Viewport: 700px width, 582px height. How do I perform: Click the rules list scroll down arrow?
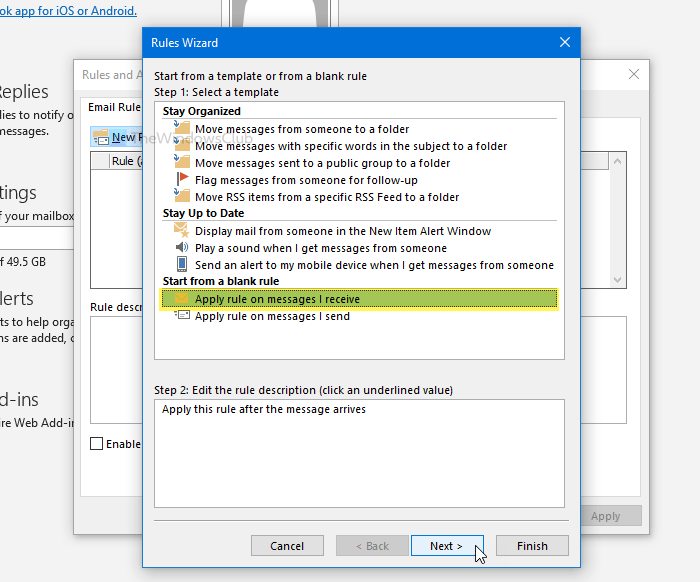click(x=617, y=279)
